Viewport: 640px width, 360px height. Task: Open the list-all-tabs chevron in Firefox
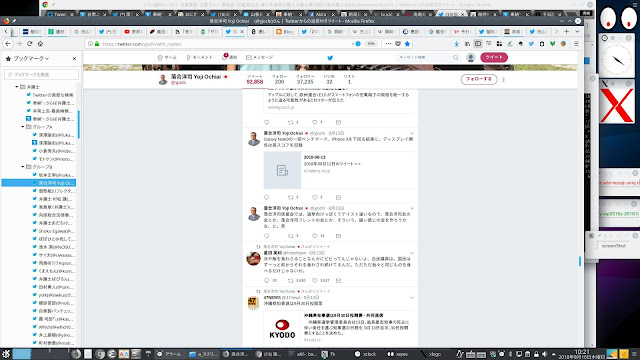577,31
